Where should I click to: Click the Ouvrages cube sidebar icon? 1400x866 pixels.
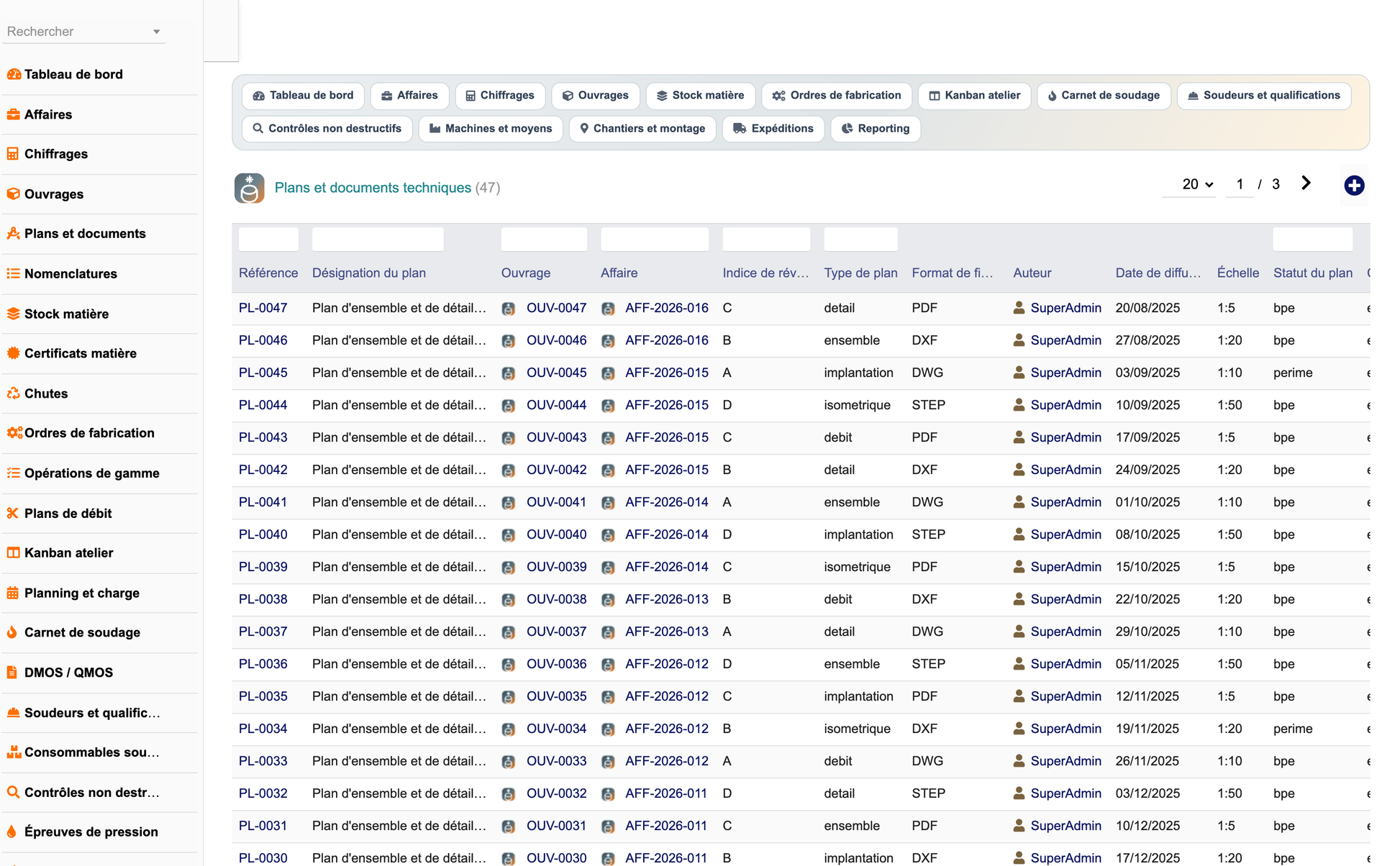14,194
